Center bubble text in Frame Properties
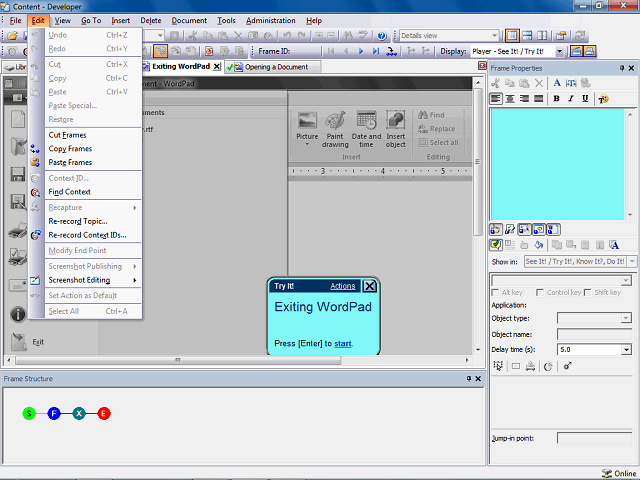The height and width of the screenshot is (480, 640). click(x=510, y=98)
